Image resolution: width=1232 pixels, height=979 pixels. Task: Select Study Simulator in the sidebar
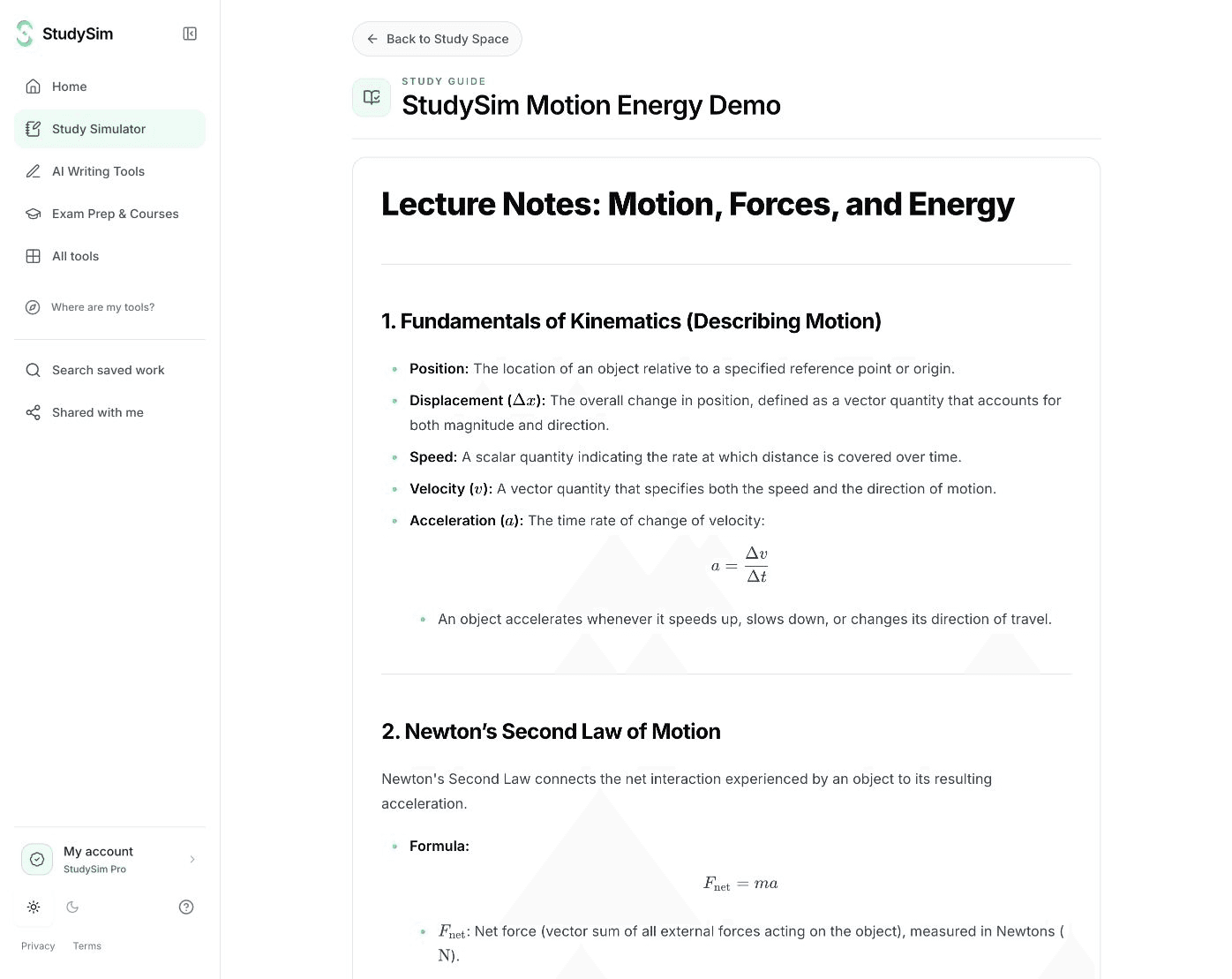click(109, 129)
